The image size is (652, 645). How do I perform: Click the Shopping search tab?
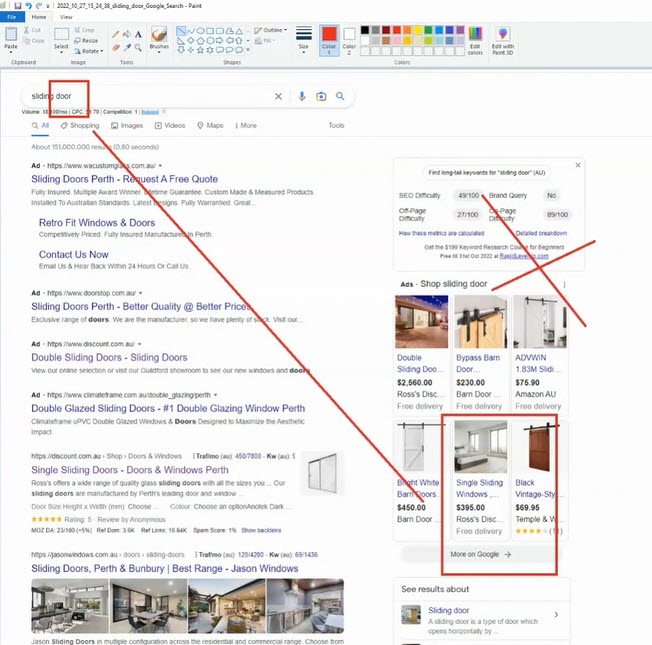pyautogui.click(x=80, y=126)
